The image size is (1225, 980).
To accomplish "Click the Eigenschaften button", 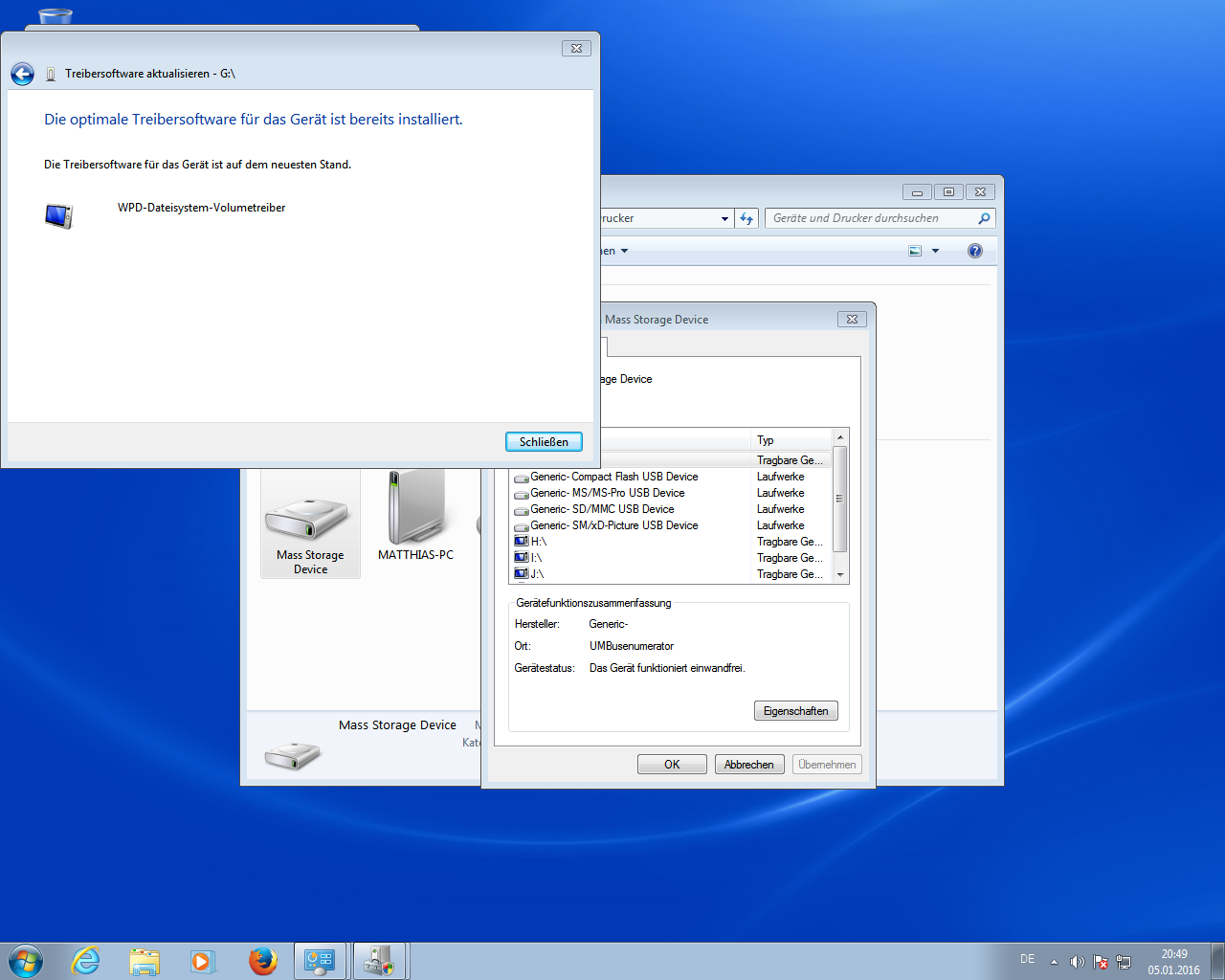I will [x=796, y=711].
